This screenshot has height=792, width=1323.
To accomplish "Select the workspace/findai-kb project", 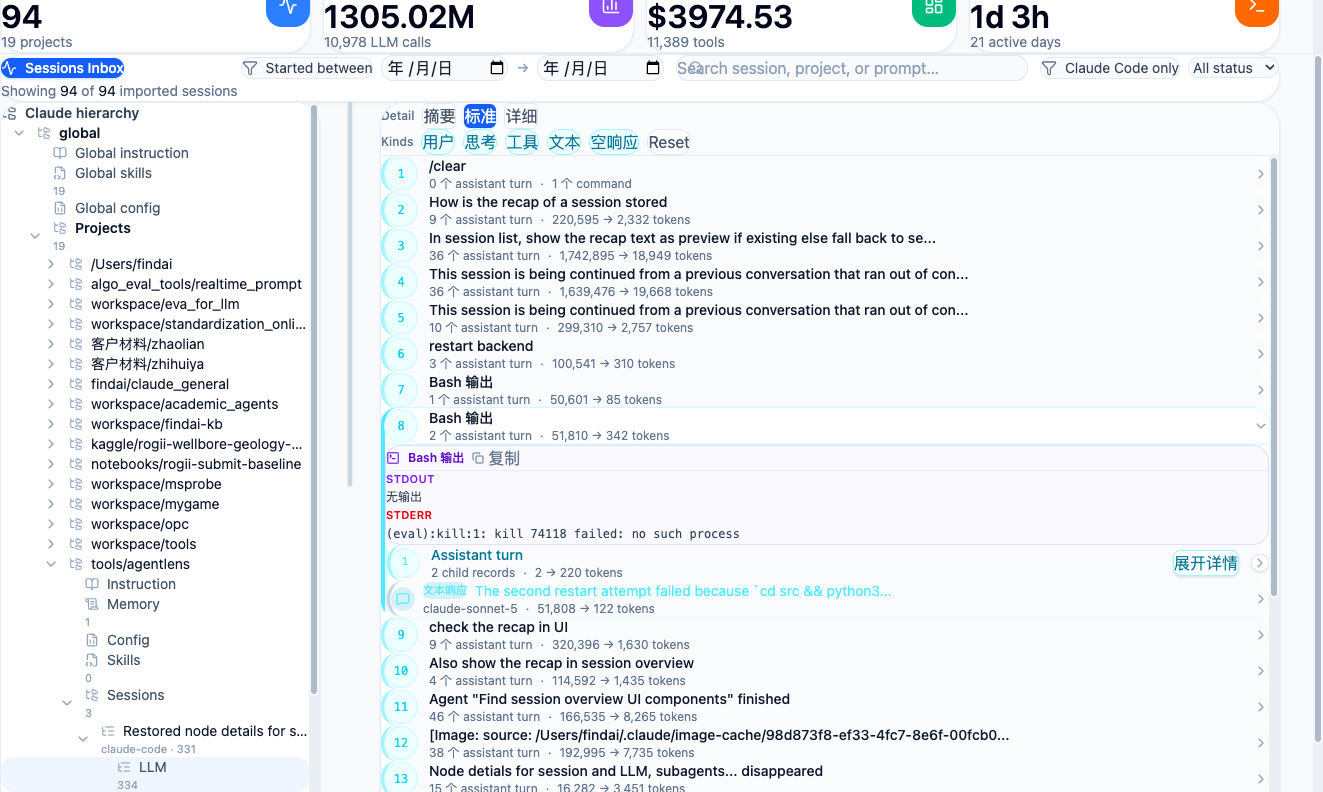I will (156, 424).
